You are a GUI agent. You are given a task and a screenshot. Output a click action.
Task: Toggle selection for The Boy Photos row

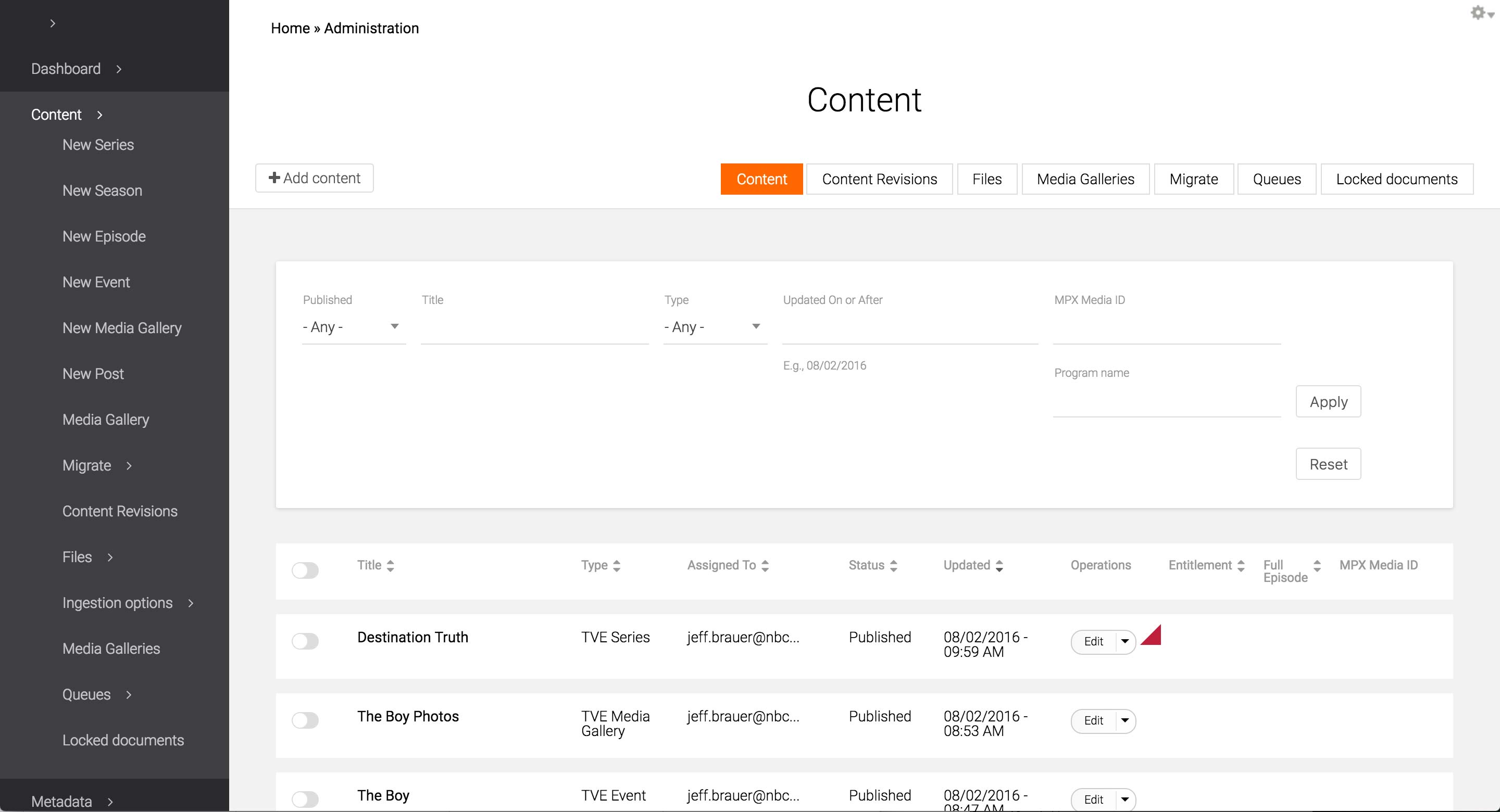pyautogui.click(x=305, y=720)
